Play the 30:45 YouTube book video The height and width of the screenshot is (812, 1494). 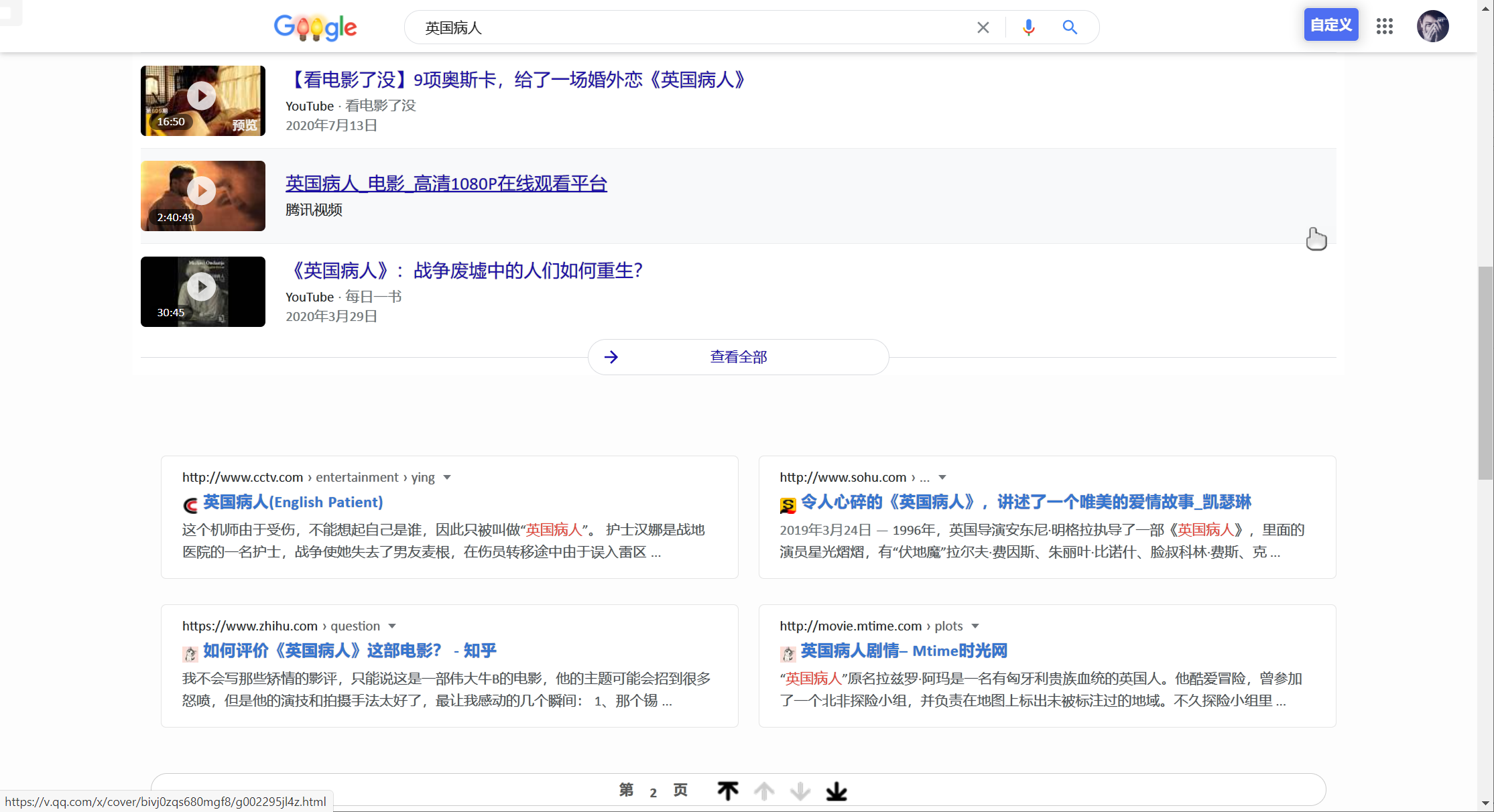click(x=202, y=286)
